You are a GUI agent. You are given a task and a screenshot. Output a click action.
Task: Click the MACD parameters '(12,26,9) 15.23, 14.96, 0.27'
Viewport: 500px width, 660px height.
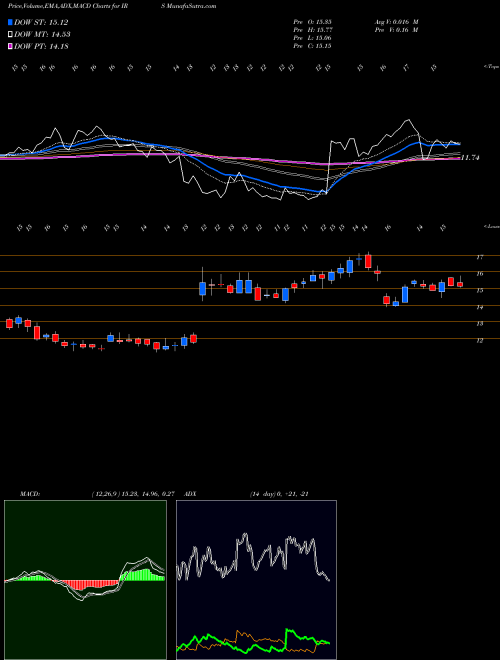coord(133,494)
